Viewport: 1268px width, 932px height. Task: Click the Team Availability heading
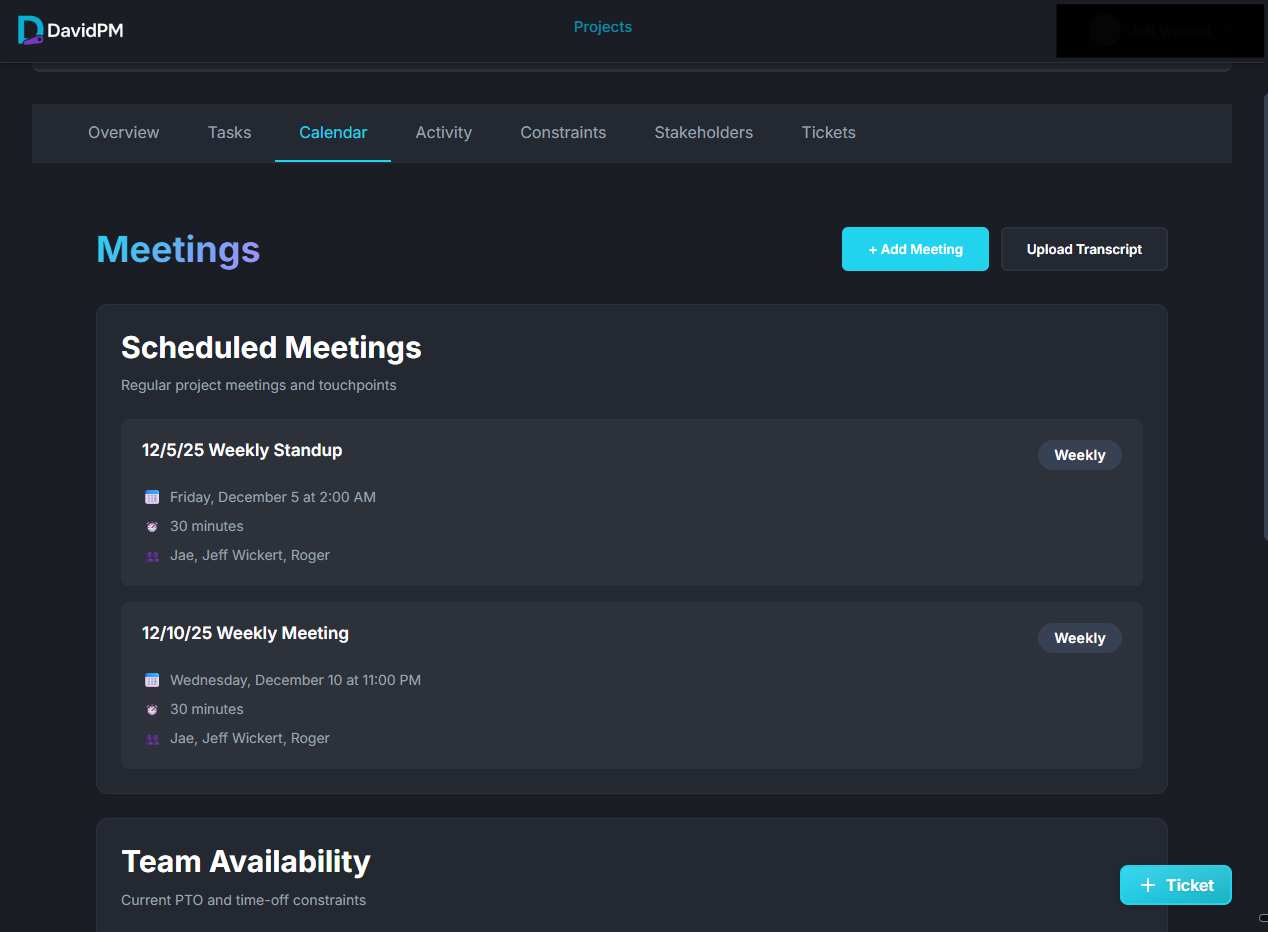(246, 861)
